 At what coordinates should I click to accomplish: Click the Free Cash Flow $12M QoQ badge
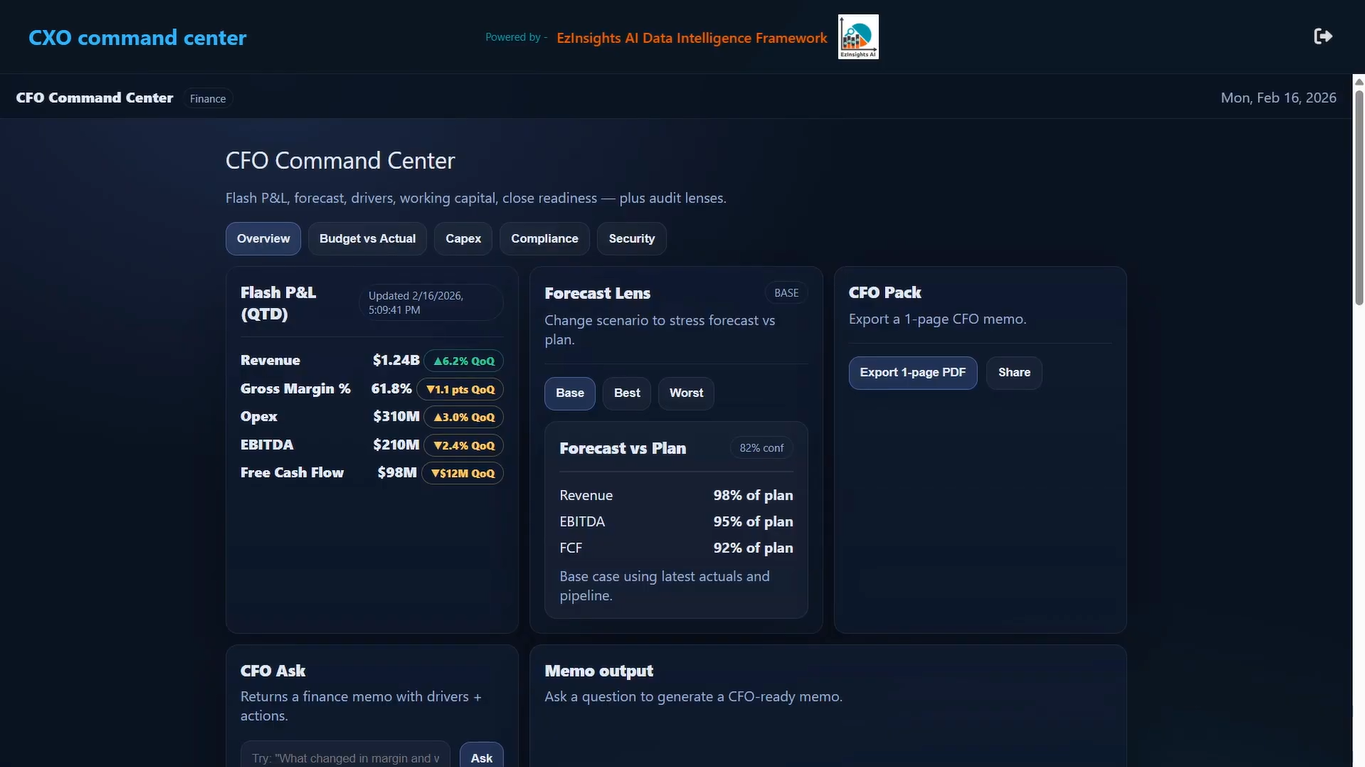[462, 473]
